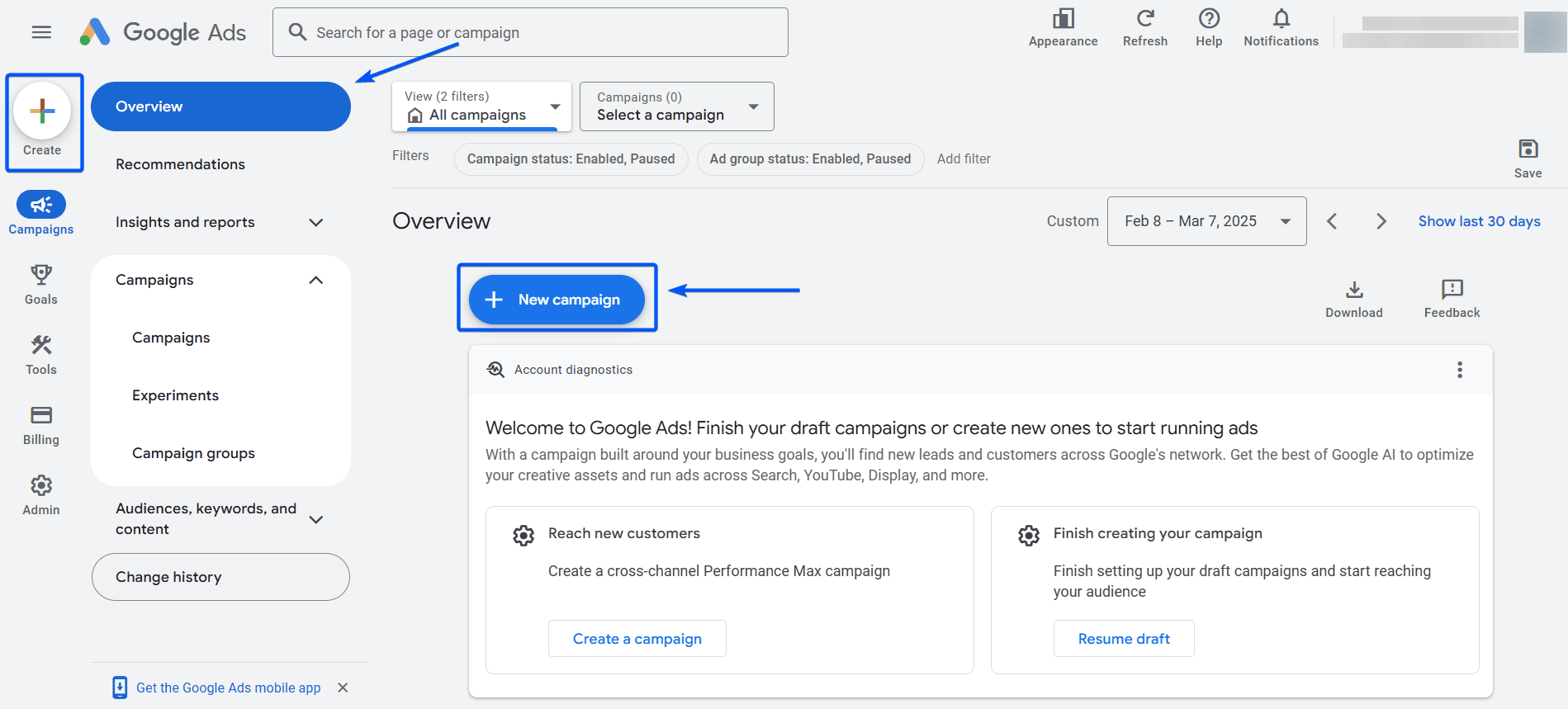1568x709 pixels.
Task: Open Account diagnostics three-dot menu
Action: click(x=1460, y=370)
